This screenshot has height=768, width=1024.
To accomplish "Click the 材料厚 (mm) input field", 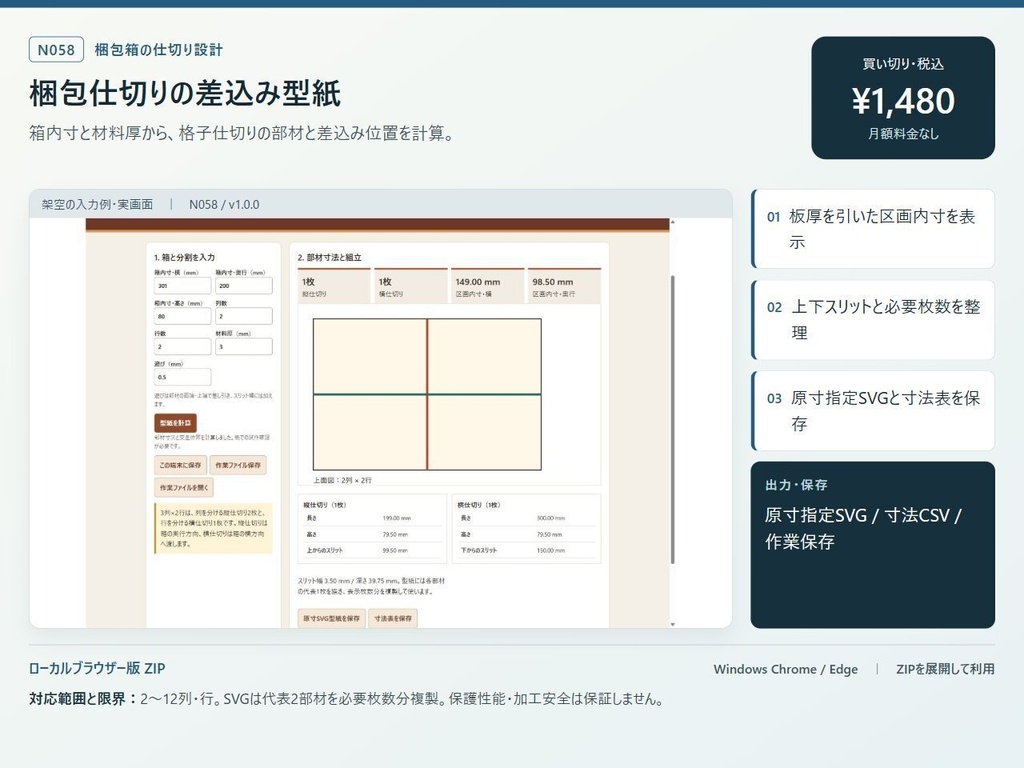I will (244, 347).
